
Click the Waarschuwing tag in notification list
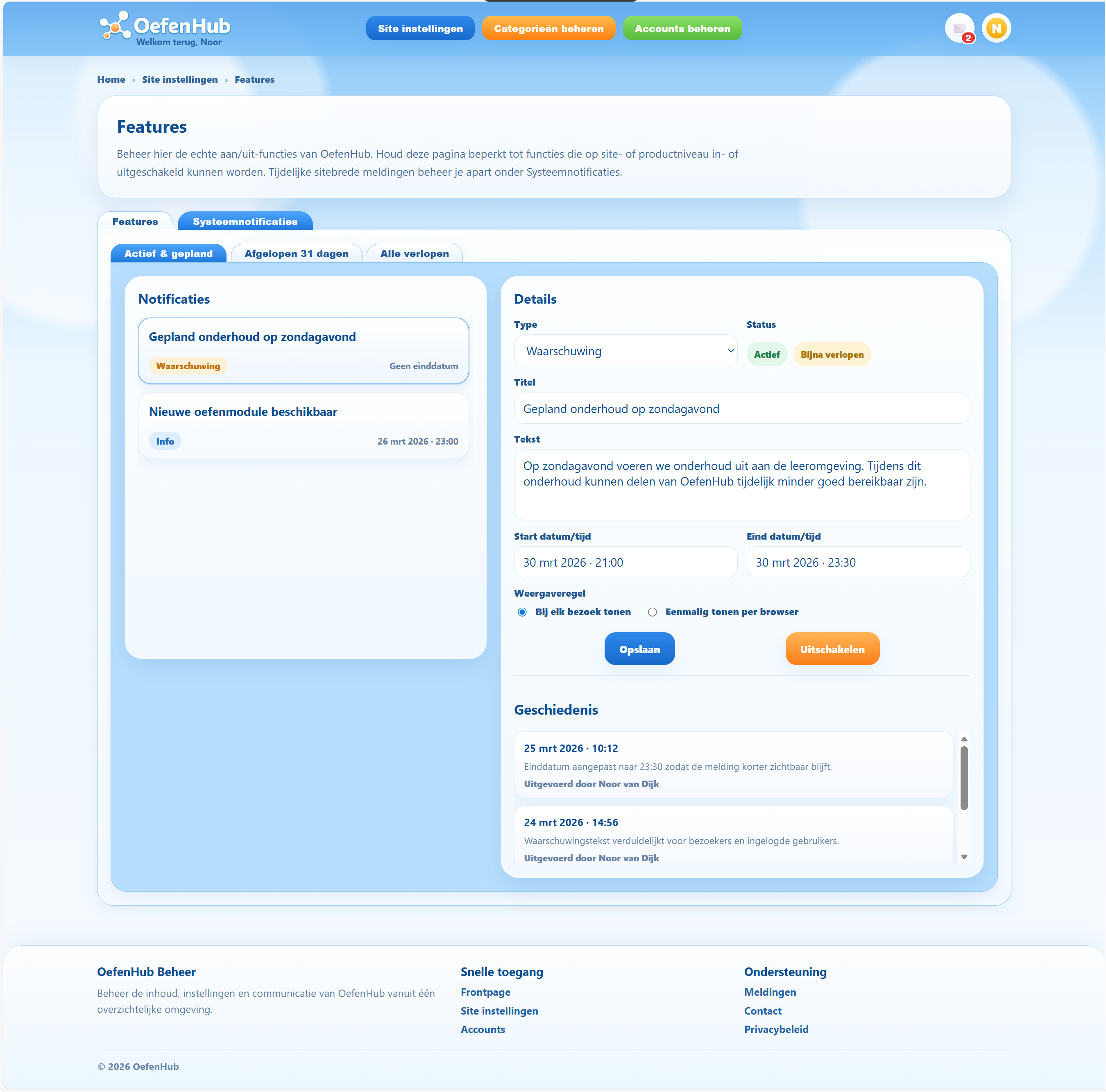(x=188, y=366)
